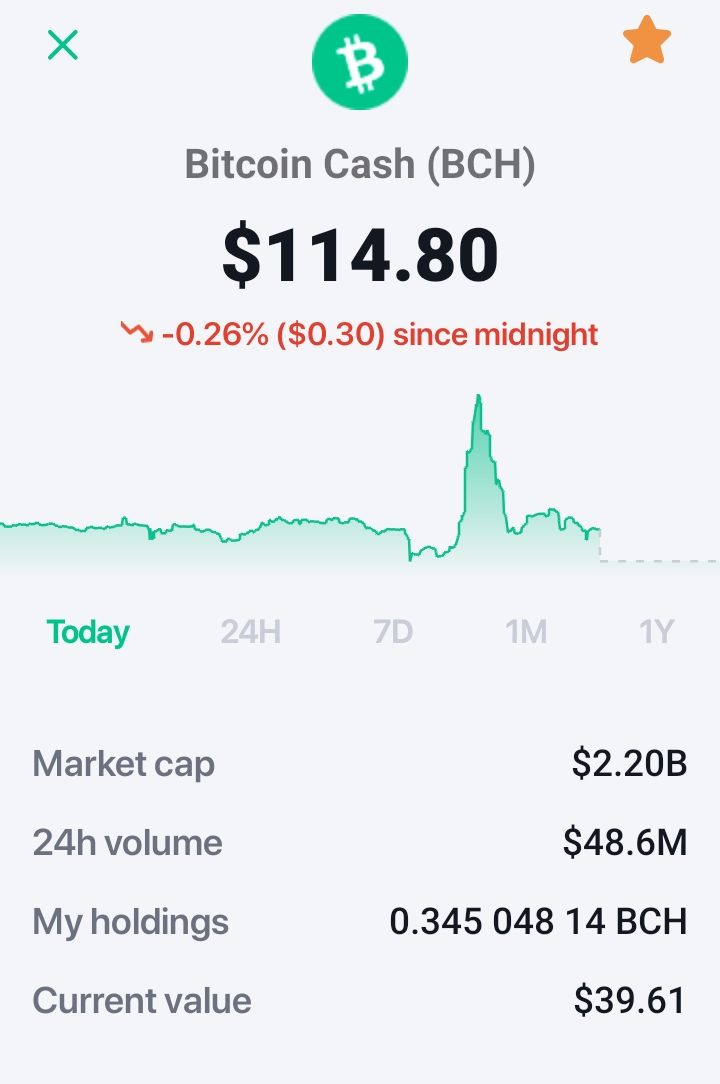Click the dashed projection line on chart
The width and height of the screenshot is (720, 1084).
658,561
